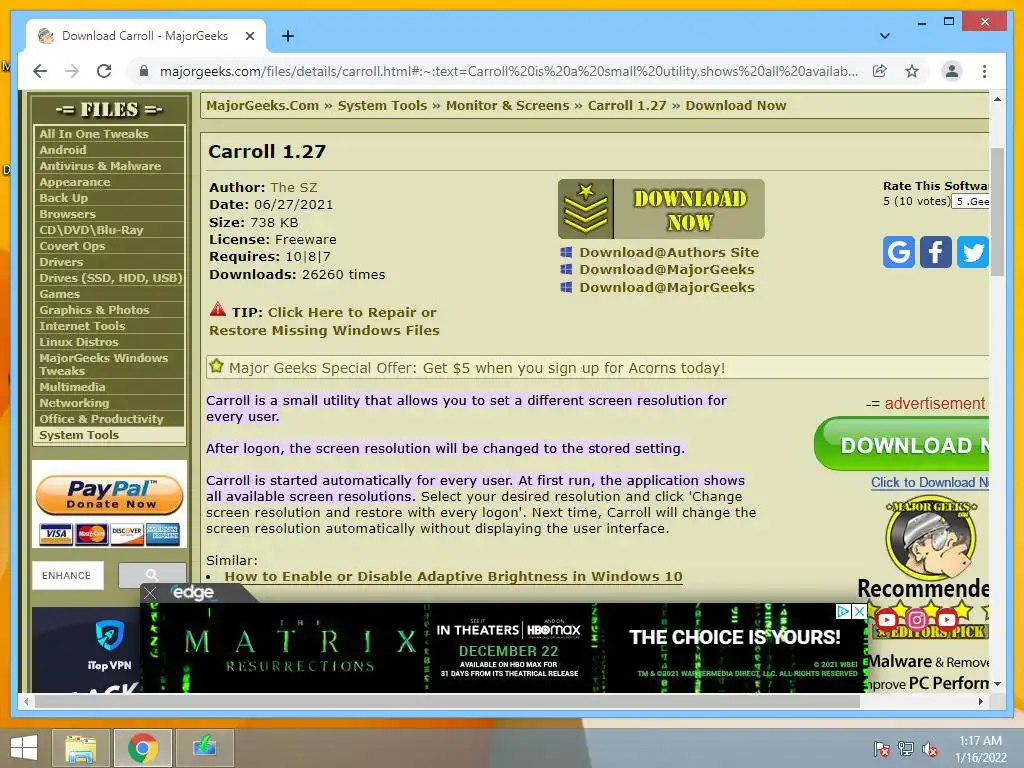Image resolution: width=1024 pixels, height=768 pixels.
Task: Bookmark this page with the star
Action: coord(912,71)
